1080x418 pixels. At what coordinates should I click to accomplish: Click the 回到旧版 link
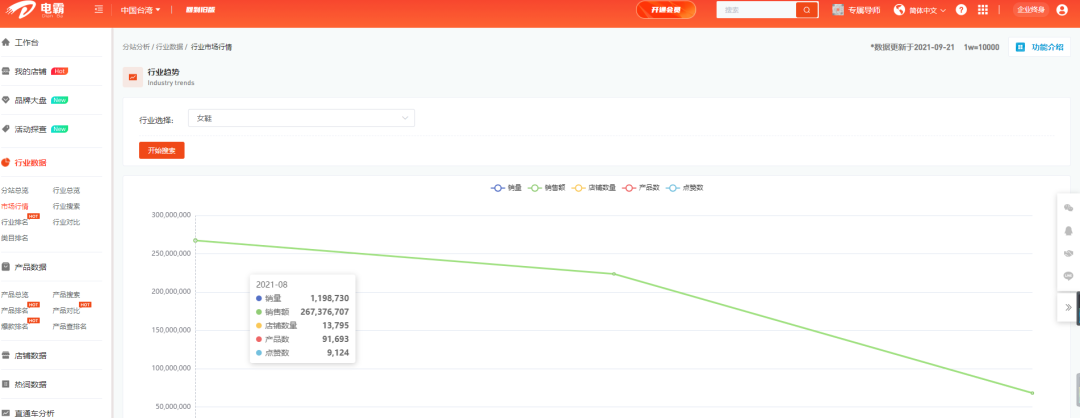[200, 10]
